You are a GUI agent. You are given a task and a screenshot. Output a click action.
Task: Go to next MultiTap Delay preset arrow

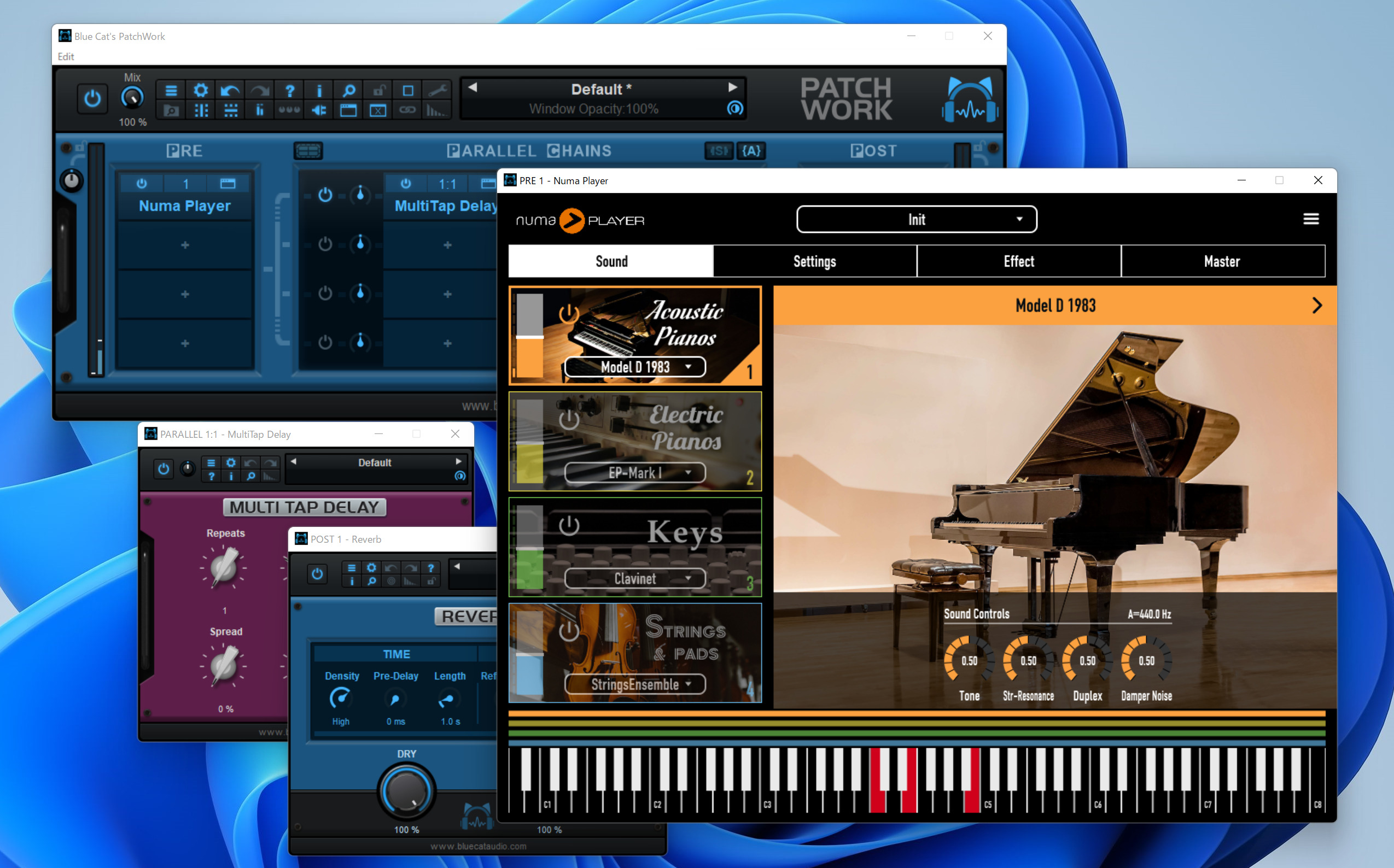[458, 461]
